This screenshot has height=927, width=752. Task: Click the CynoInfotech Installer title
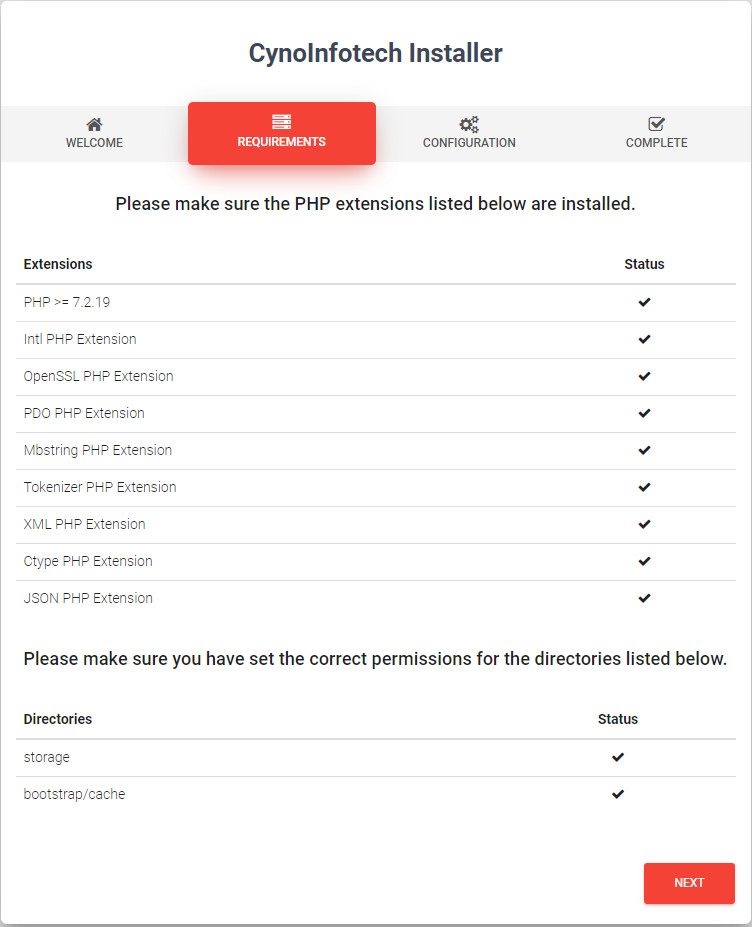coord(375,53)
